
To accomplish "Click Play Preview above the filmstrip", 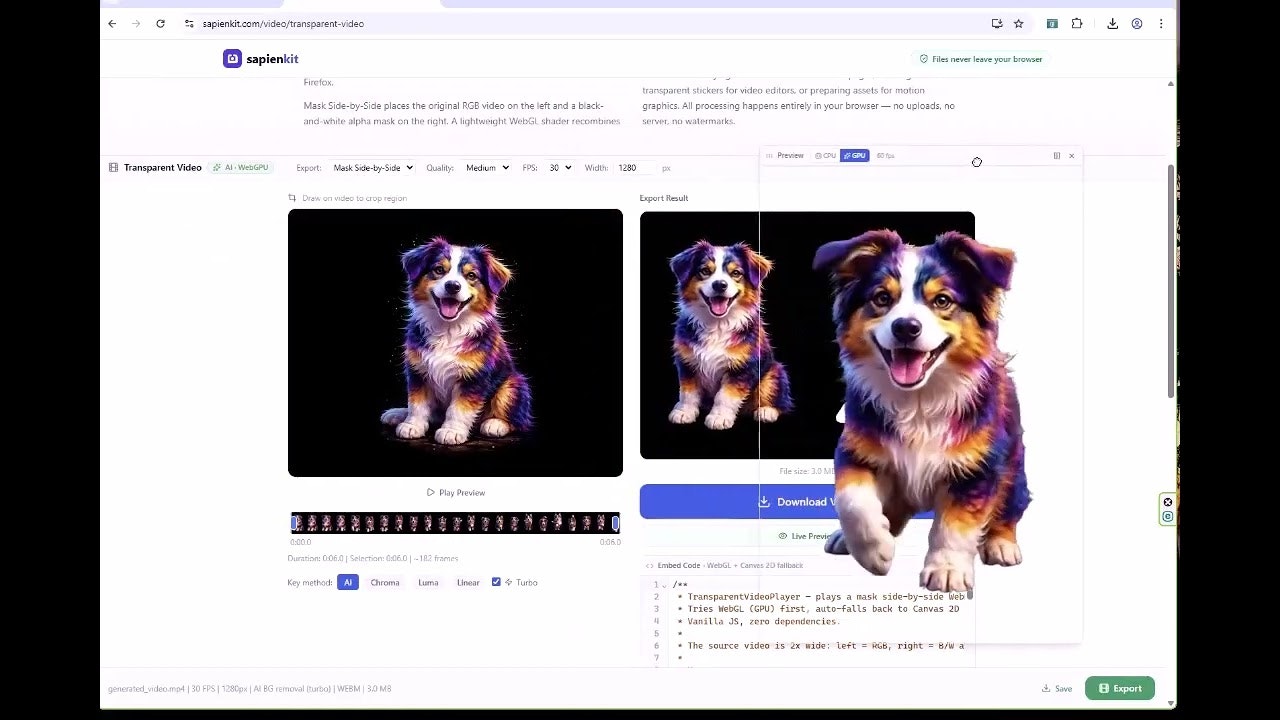I will [x=455, y=492].
